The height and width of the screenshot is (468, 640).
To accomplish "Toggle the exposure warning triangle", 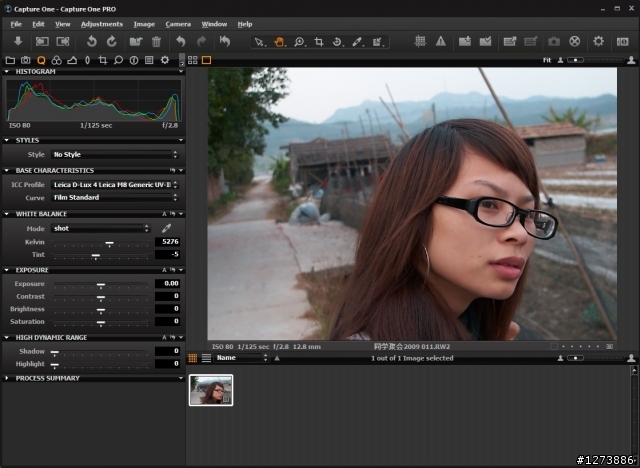I will pos(441,41).
